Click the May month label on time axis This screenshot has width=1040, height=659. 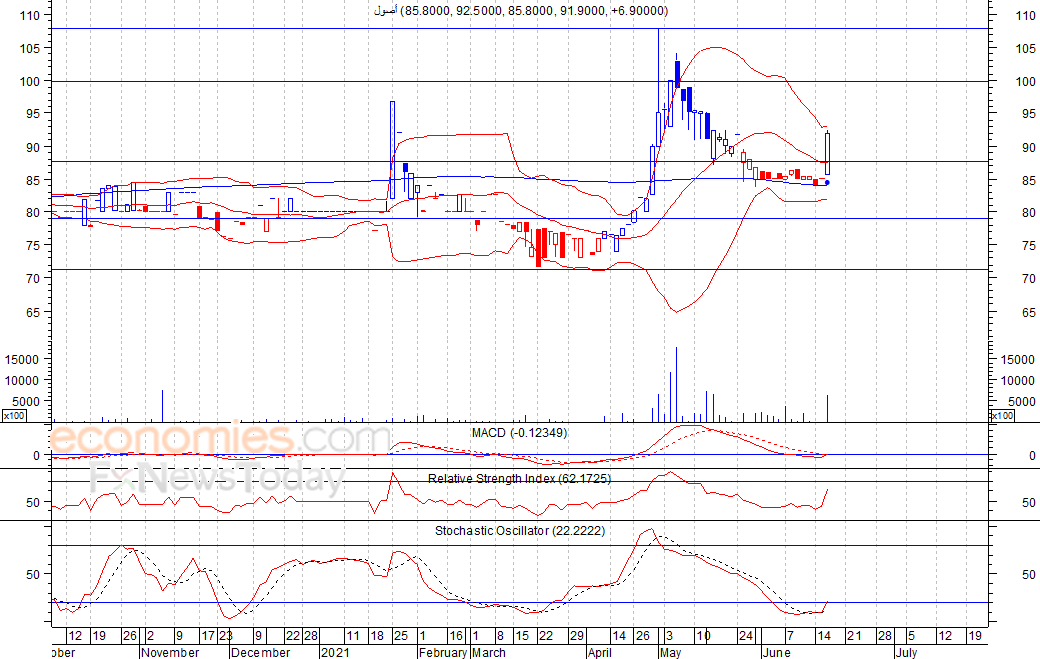671,652
